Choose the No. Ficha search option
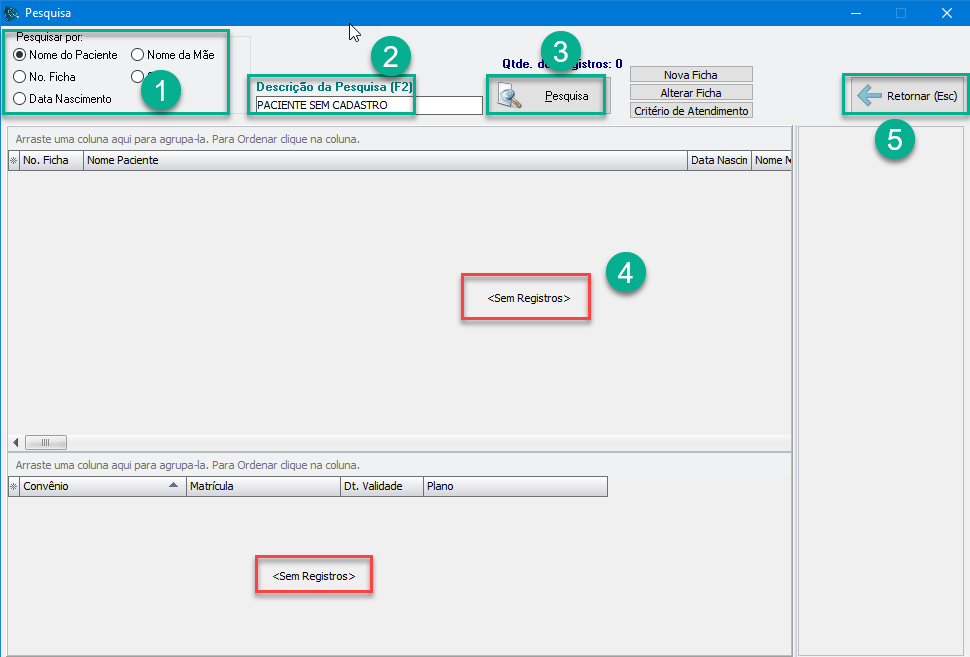The image size is (970, 657). pos(20,77)
